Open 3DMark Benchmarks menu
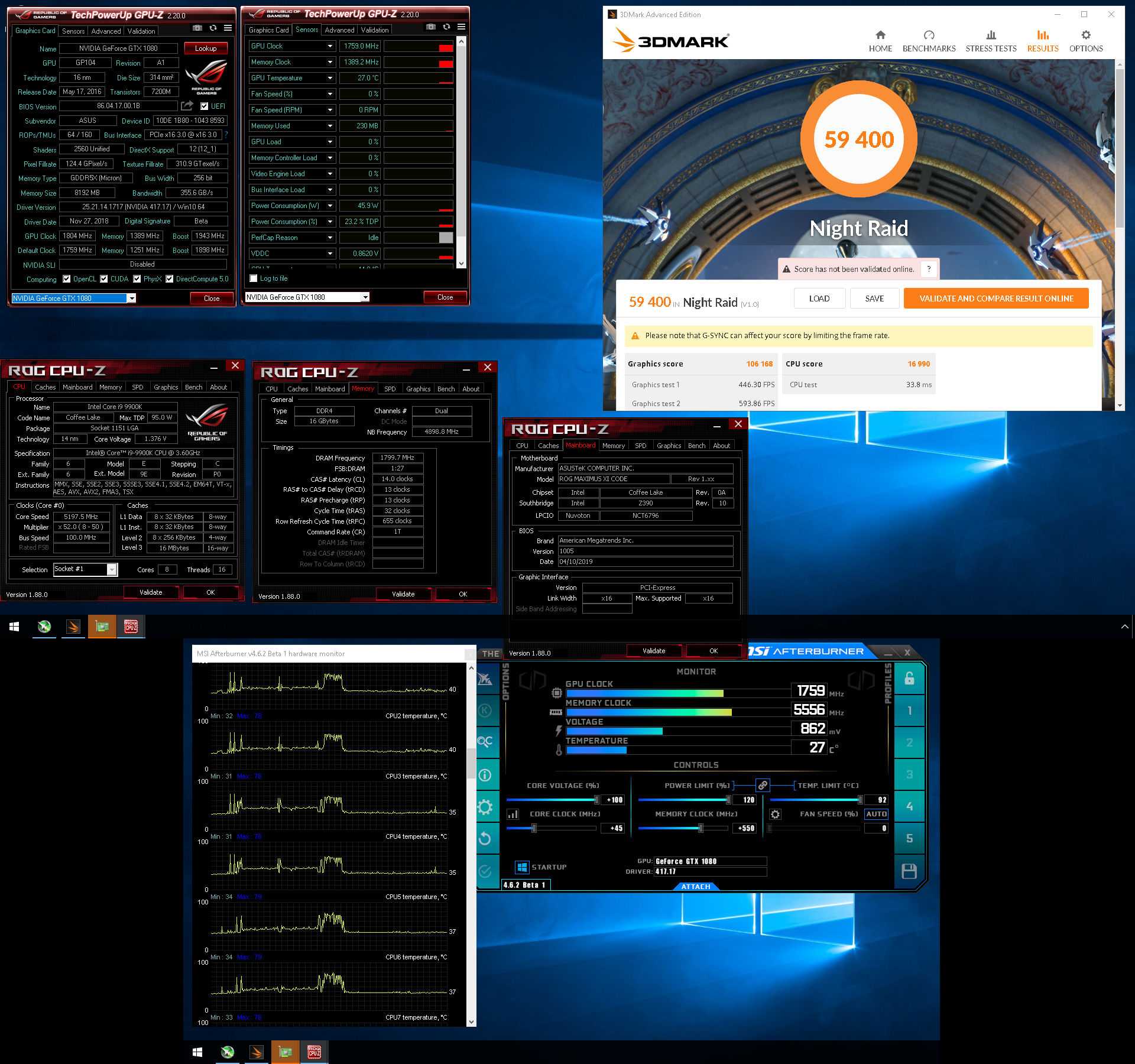This screenshot has width=1135, height=1064. [x=929, y=41]
